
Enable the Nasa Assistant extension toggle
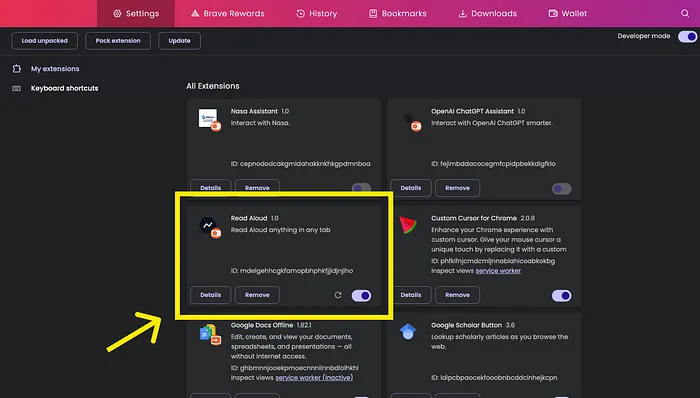[361, 188]
